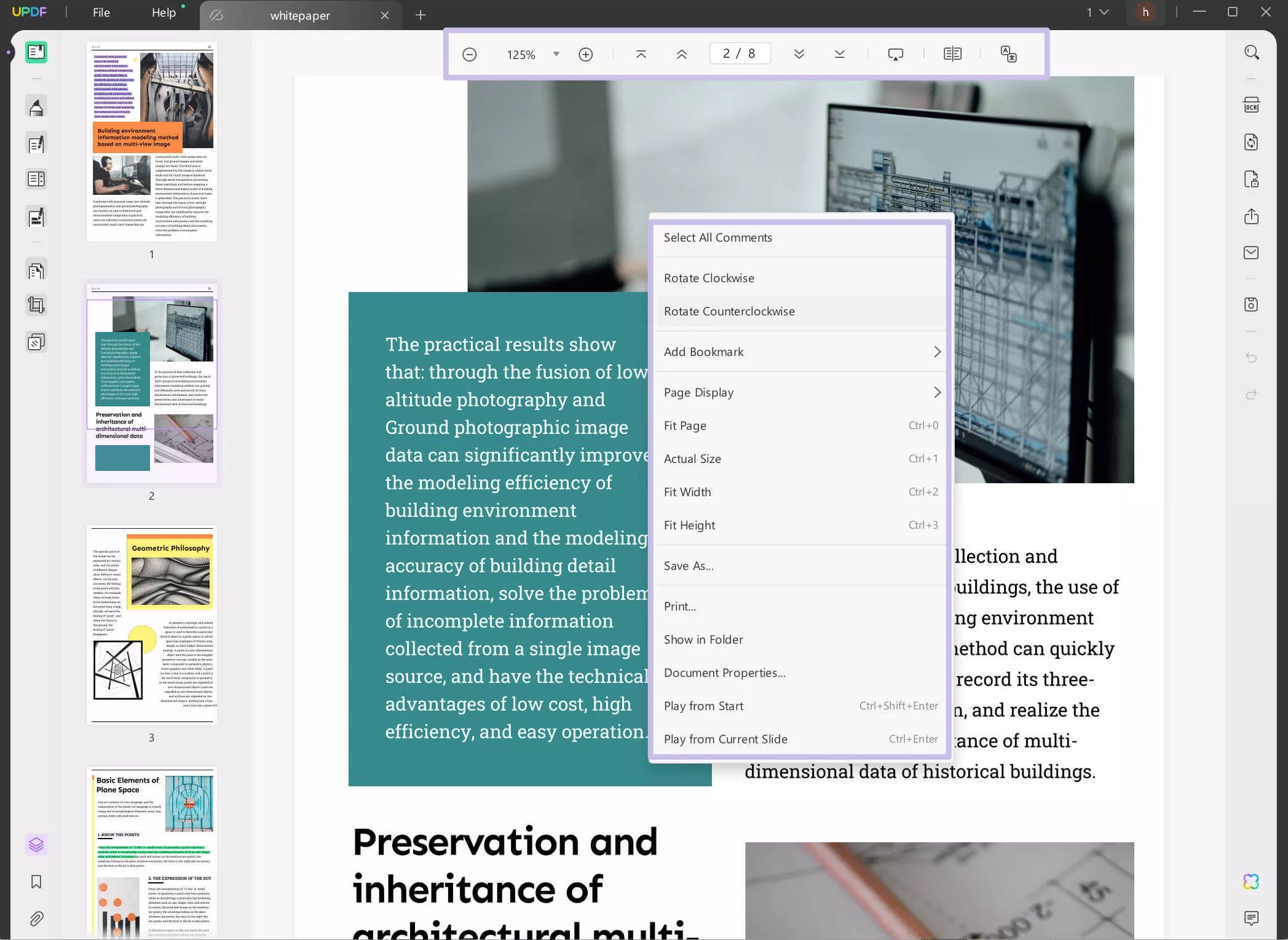The height and width of the screenshot is (940, 1288).
Task: Choose Select All Comments
Action: (800, 237)
